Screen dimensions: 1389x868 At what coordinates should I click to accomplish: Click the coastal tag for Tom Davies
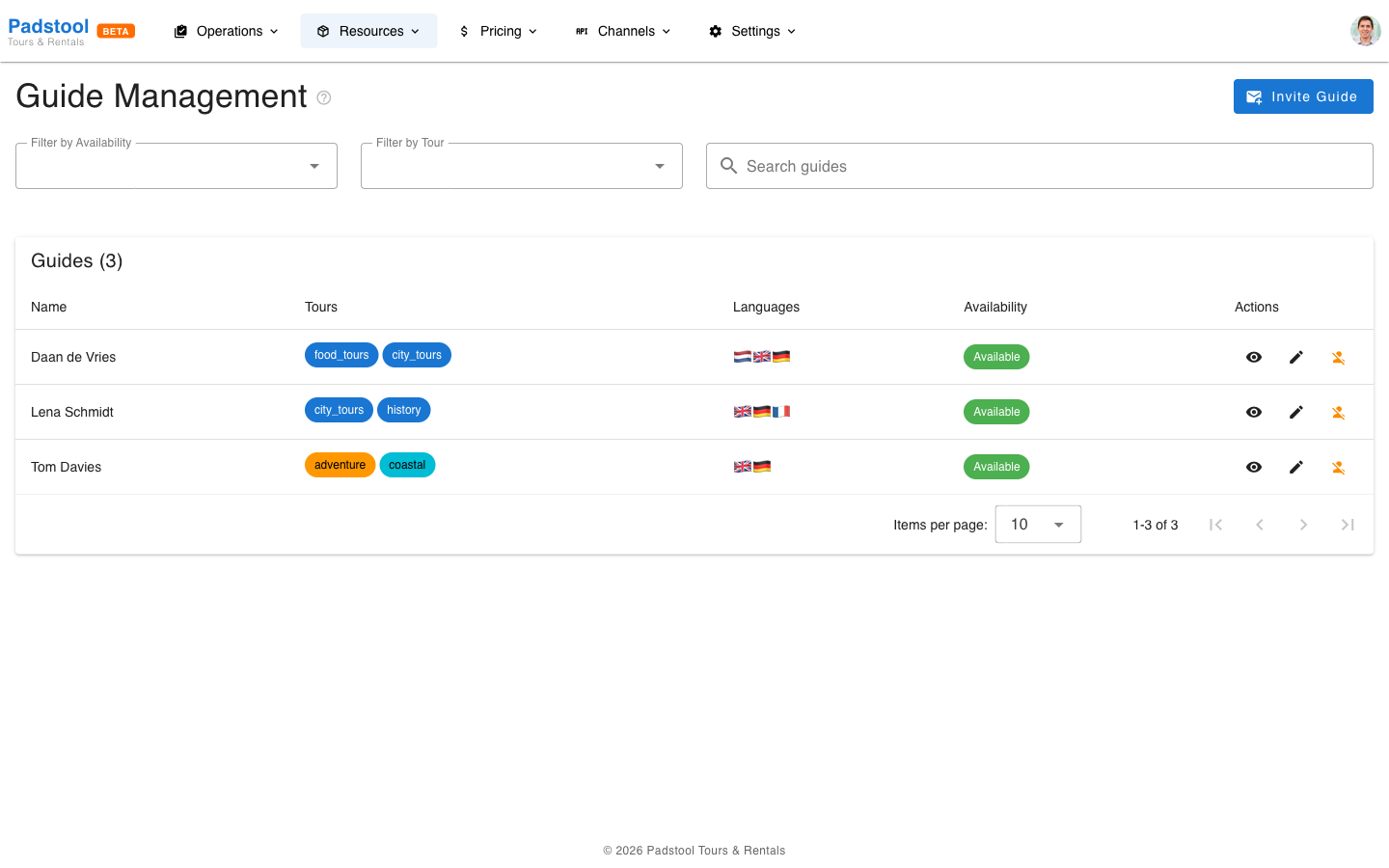[x=407, y=465]
